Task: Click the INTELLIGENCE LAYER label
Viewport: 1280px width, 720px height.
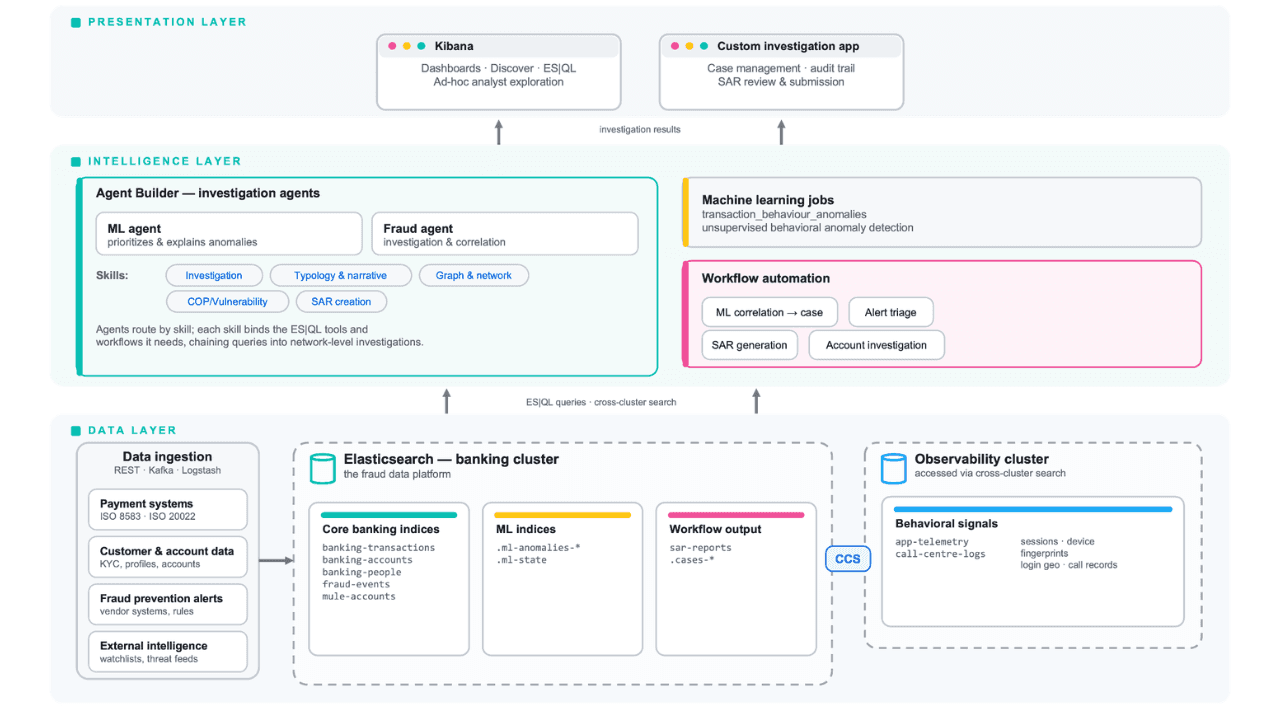Action: pyautogui.click(x=165, y=161)
